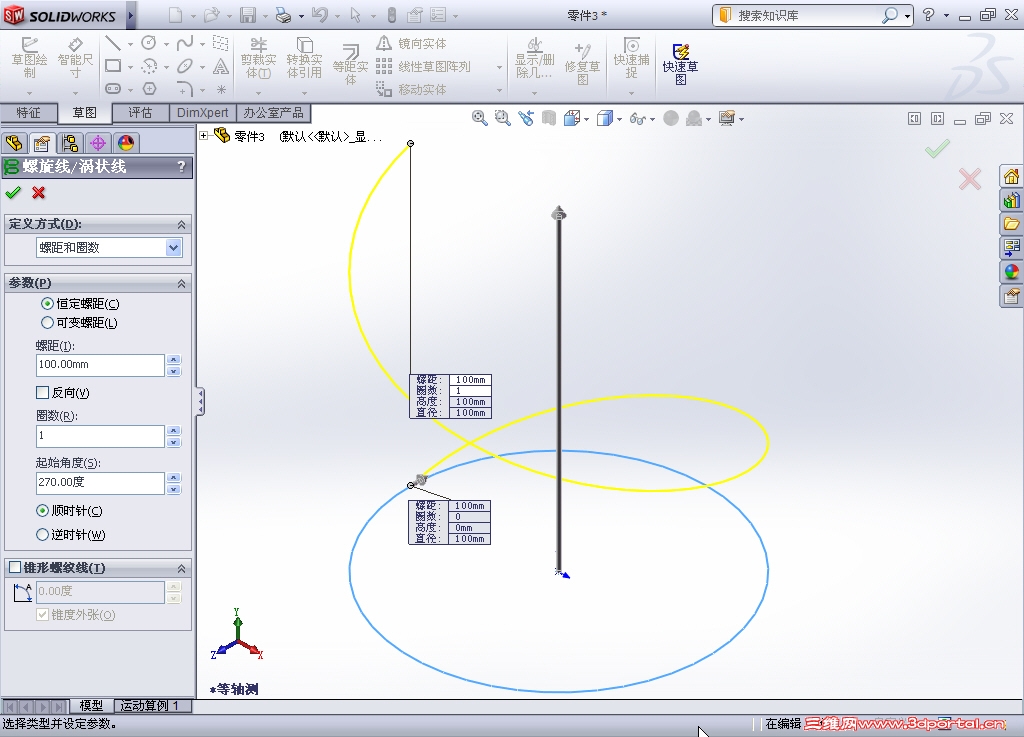Open Display Style dropdown arrow
Screen dimensions: 1024x737
tap(619, 119)
